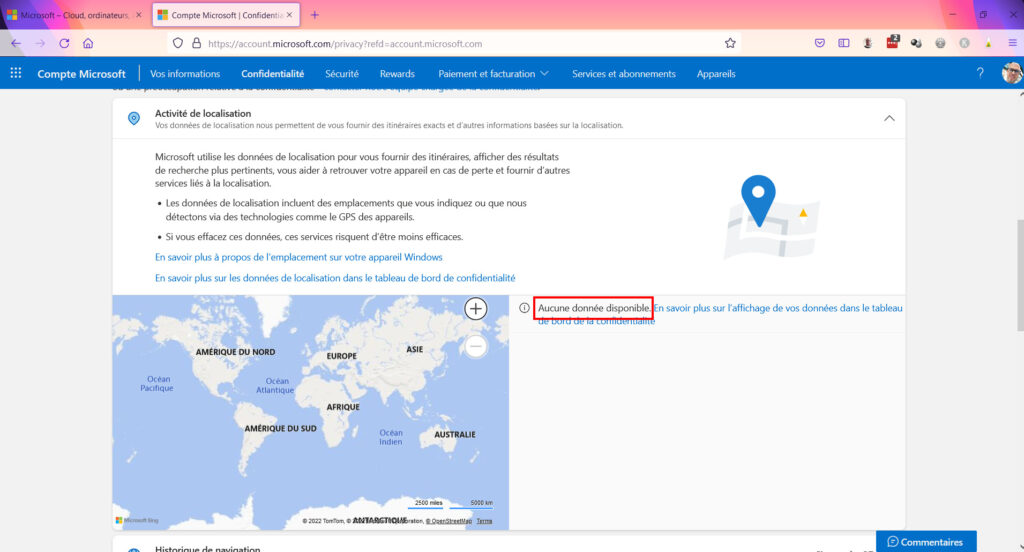Close the Microsoft – Cloud tab
The height and width of the screenshot is (552, 1024).
[138, 14]
